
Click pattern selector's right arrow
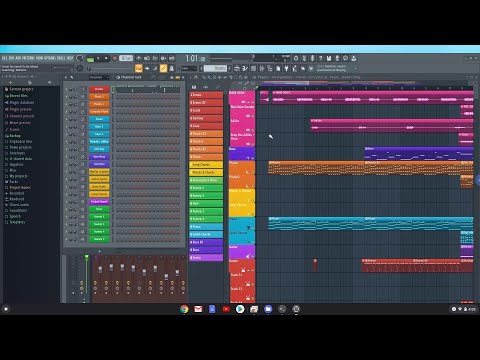229,68
